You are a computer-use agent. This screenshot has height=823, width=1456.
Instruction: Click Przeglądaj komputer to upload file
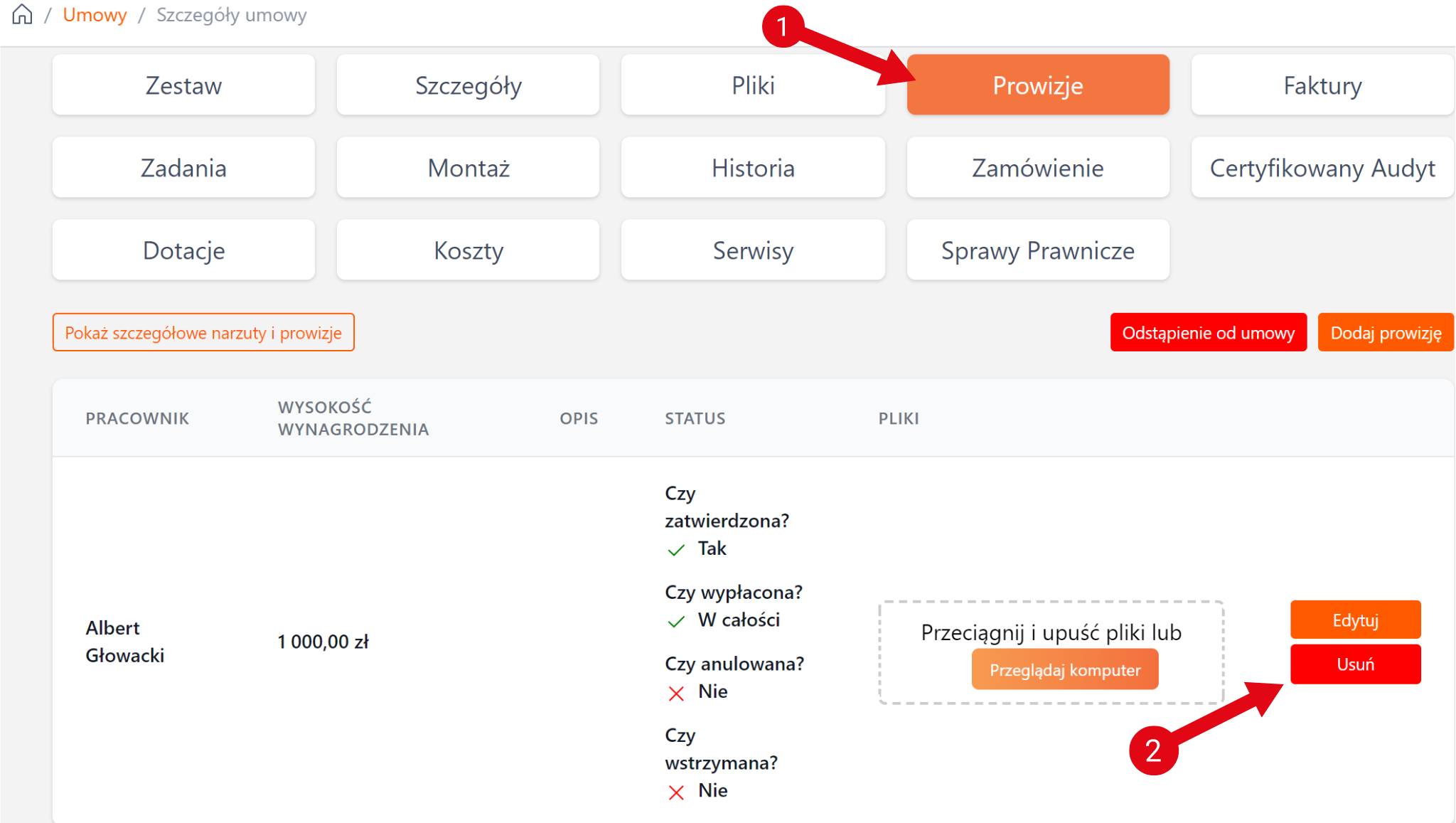(1065, 670)
